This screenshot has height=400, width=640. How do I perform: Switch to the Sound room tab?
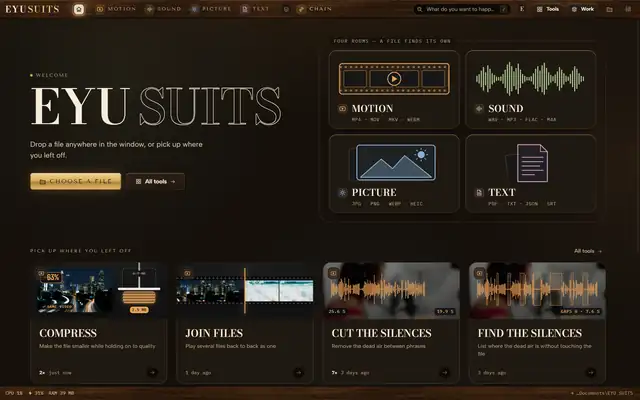pyautogui.click(x=163, y=9)
